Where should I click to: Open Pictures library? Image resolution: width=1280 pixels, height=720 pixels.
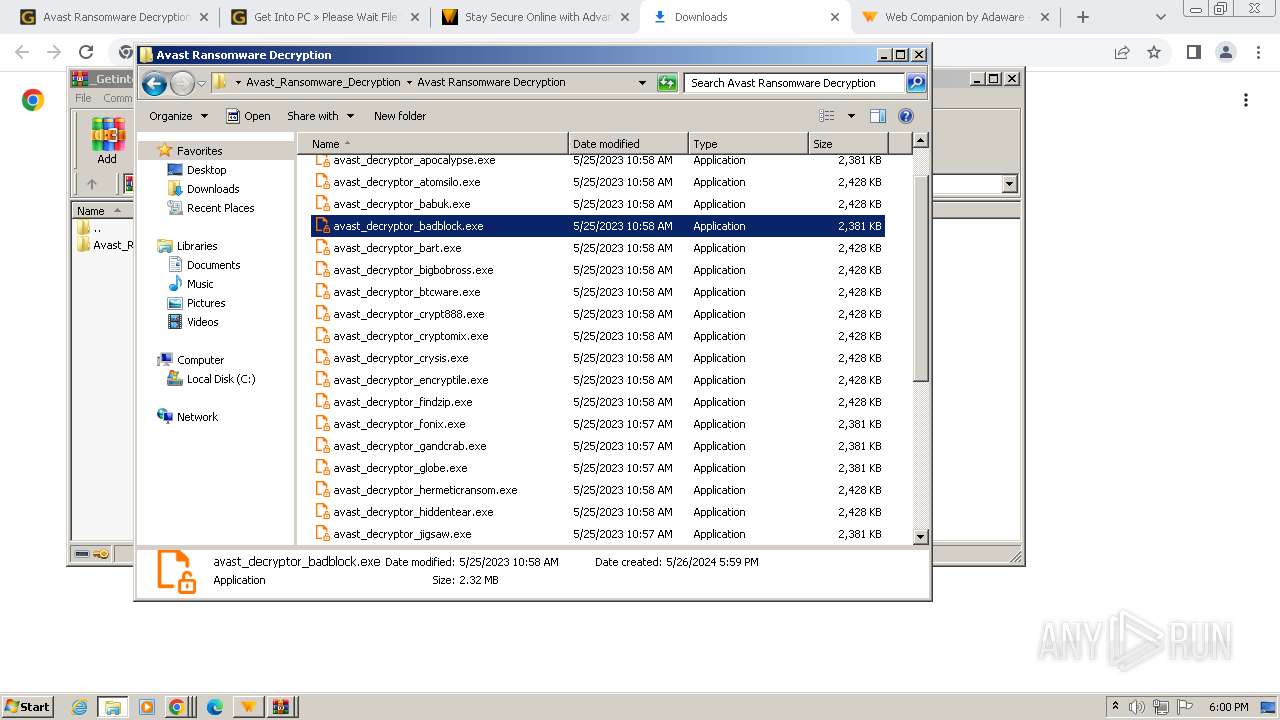(x=206, y=303)
